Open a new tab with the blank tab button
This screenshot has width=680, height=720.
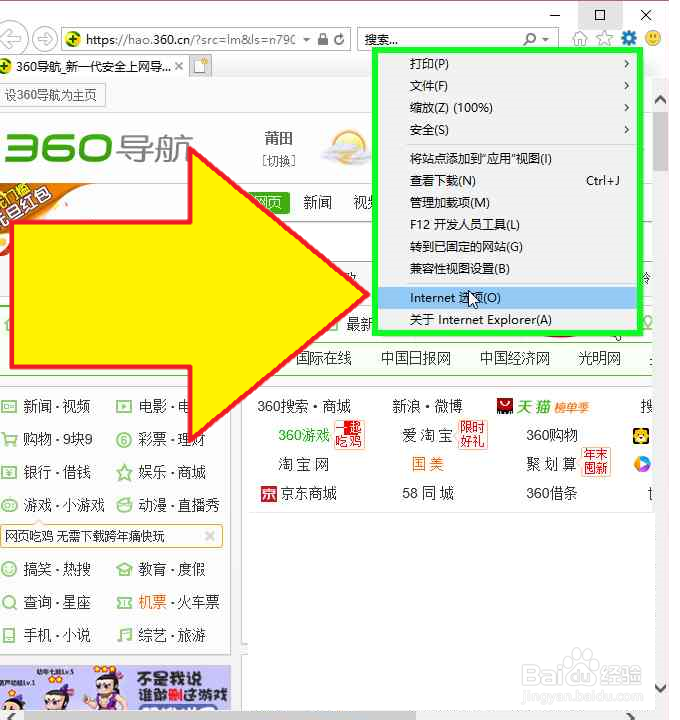pos(200,66)
